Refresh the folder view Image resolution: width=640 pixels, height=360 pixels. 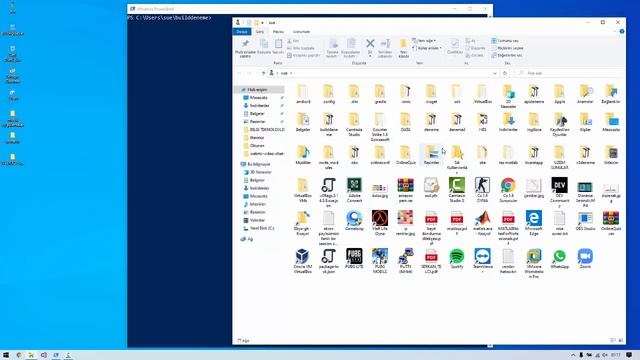(505, 73)
